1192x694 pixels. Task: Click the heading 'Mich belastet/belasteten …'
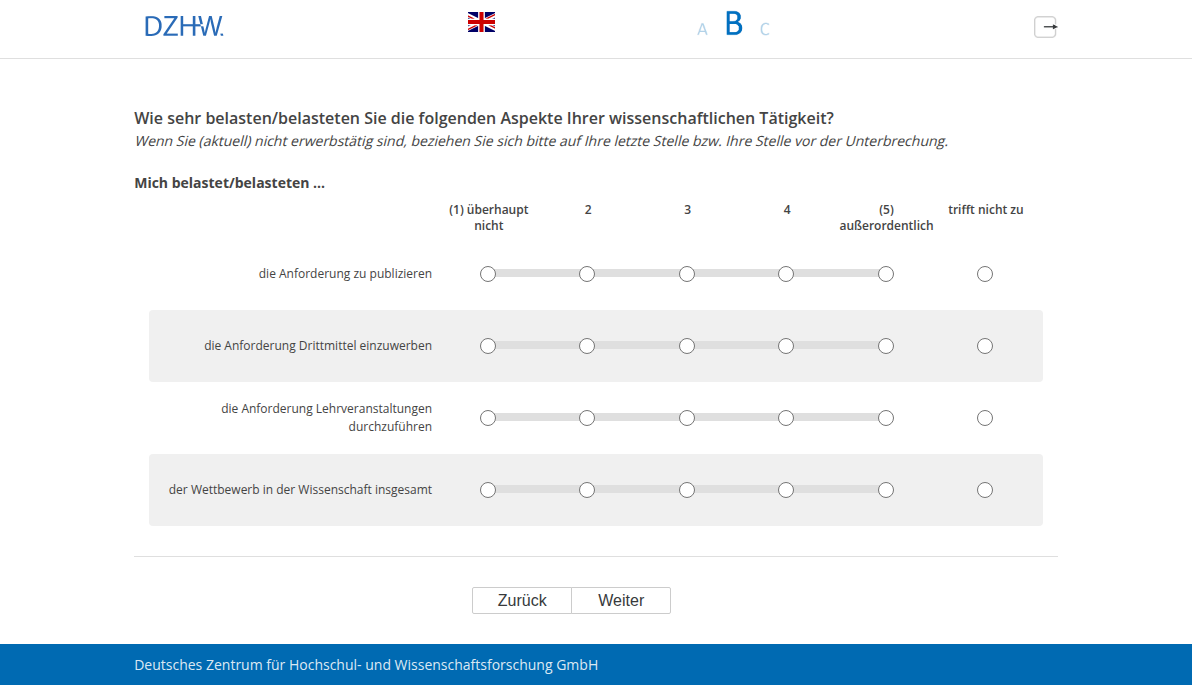tap(230, 183)
